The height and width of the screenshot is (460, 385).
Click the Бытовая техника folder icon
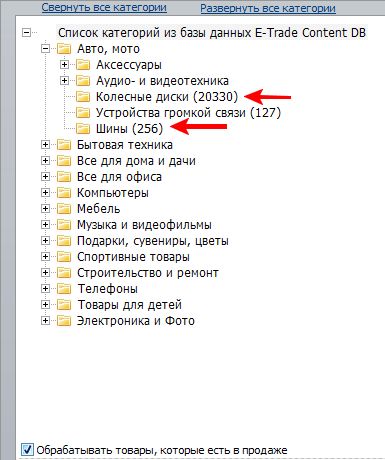(x=64, y=145)
